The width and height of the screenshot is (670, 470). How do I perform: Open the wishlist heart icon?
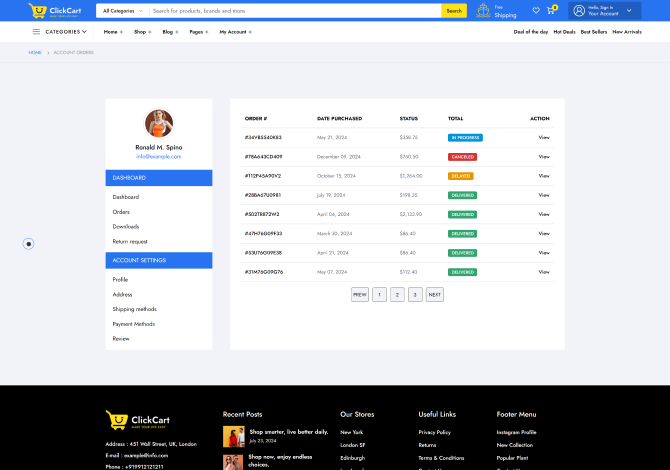(536, 10)
